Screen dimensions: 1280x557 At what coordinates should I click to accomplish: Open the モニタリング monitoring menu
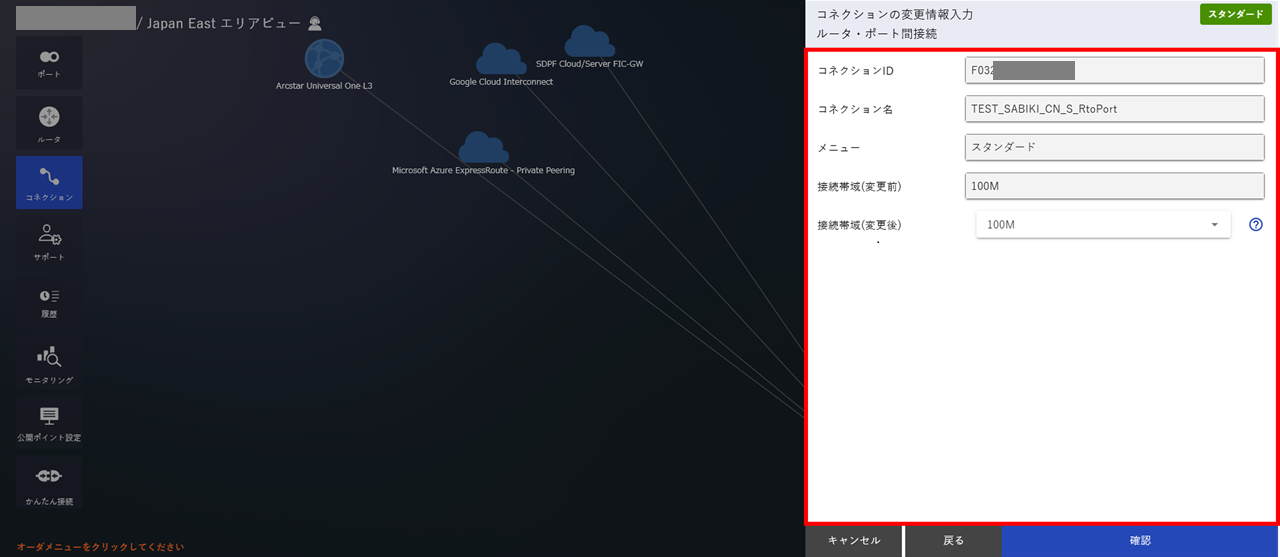49,364
